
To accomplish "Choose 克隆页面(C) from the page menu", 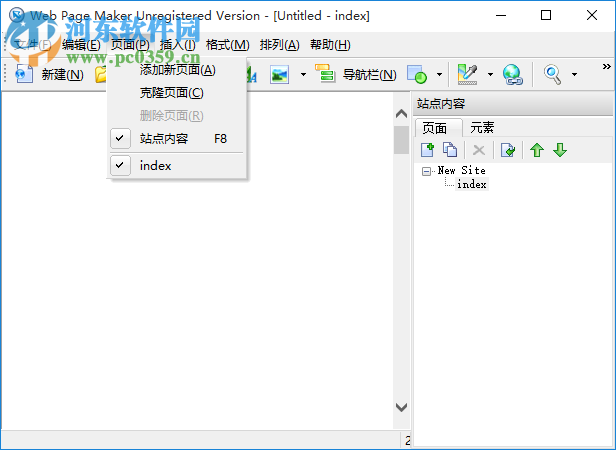I will [172, 93].
